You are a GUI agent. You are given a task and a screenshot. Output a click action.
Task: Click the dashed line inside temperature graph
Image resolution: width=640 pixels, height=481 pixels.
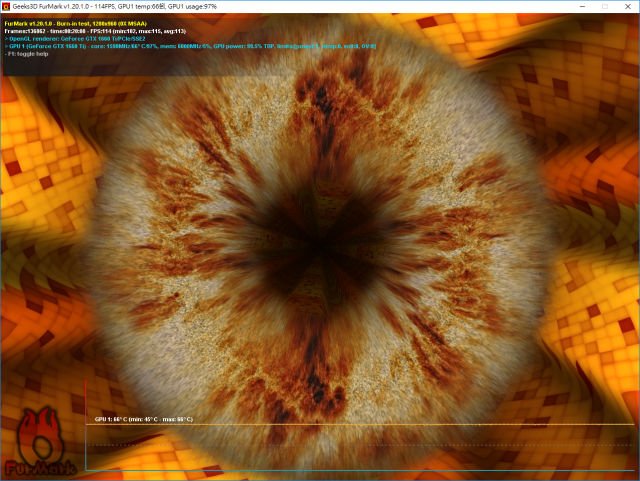pos(359,445)
